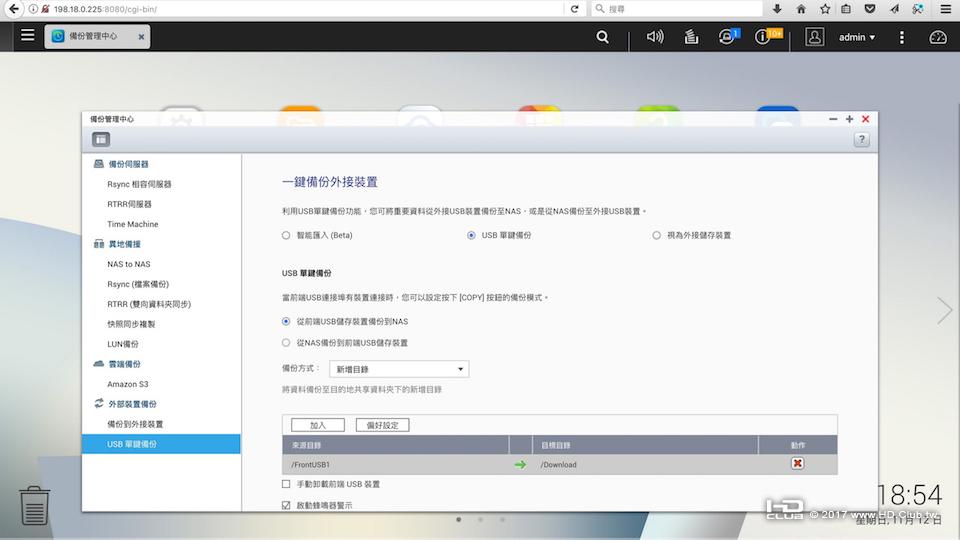
Task: Click the 加入 button
Action: tap(318, 425)
